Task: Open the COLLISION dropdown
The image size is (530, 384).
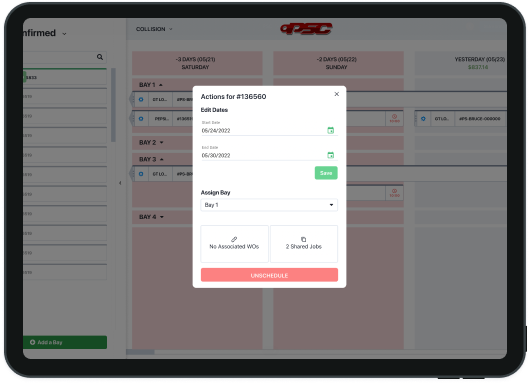Action: click(x=154, y=29)
